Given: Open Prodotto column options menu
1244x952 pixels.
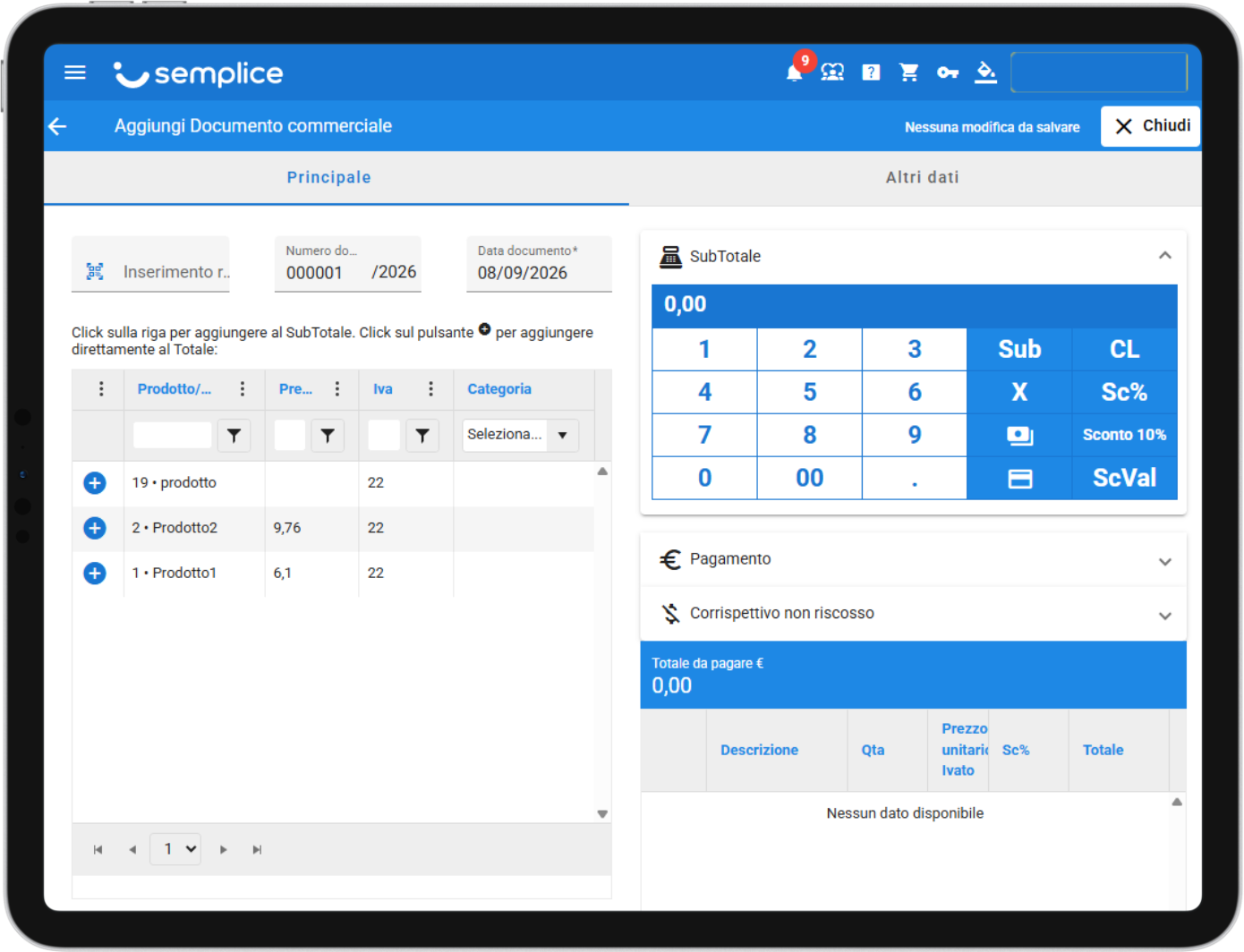Looking at the screenshot, I should [x=242, y=388].
